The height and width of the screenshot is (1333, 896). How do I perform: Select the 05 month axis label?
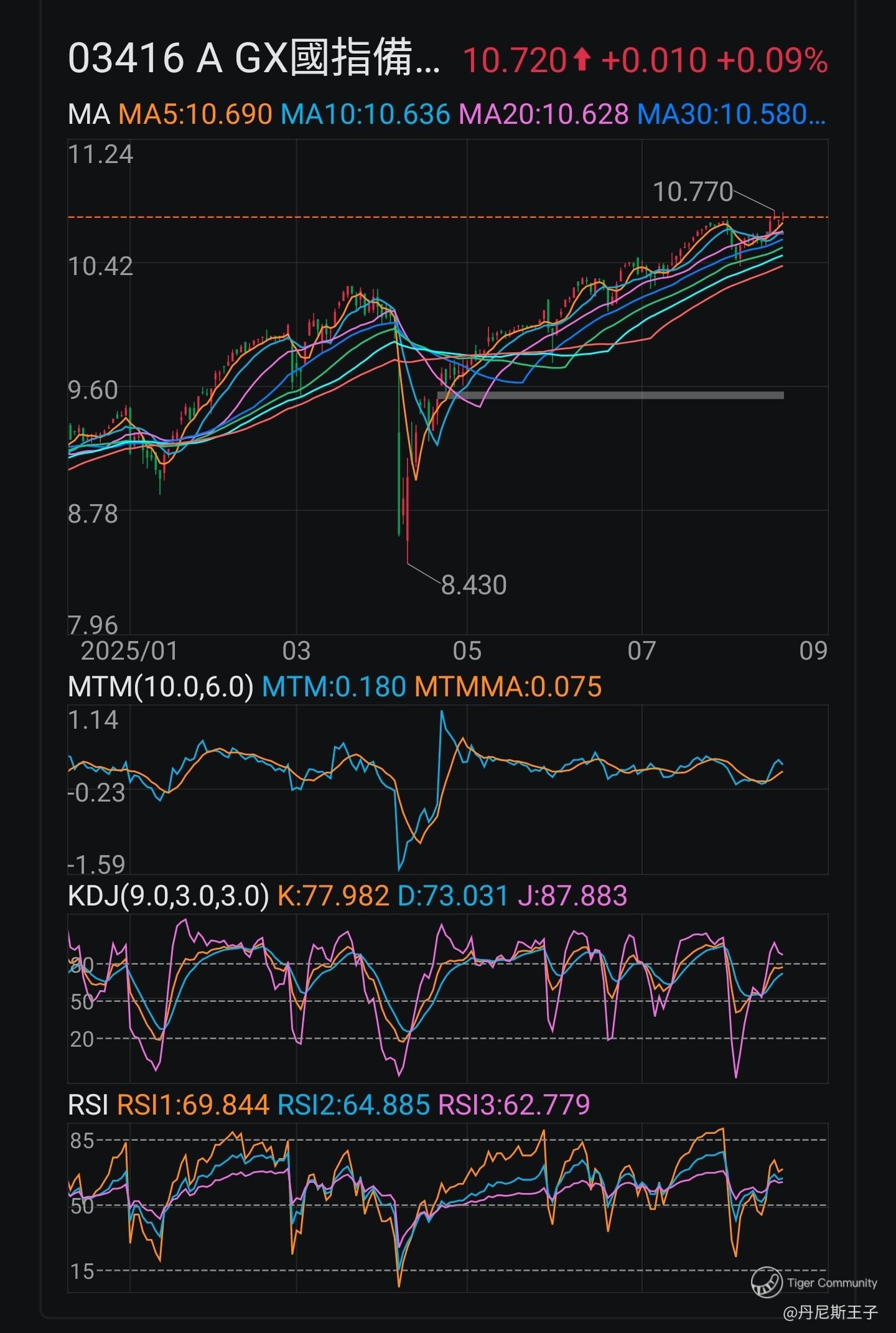pos(467,651)
